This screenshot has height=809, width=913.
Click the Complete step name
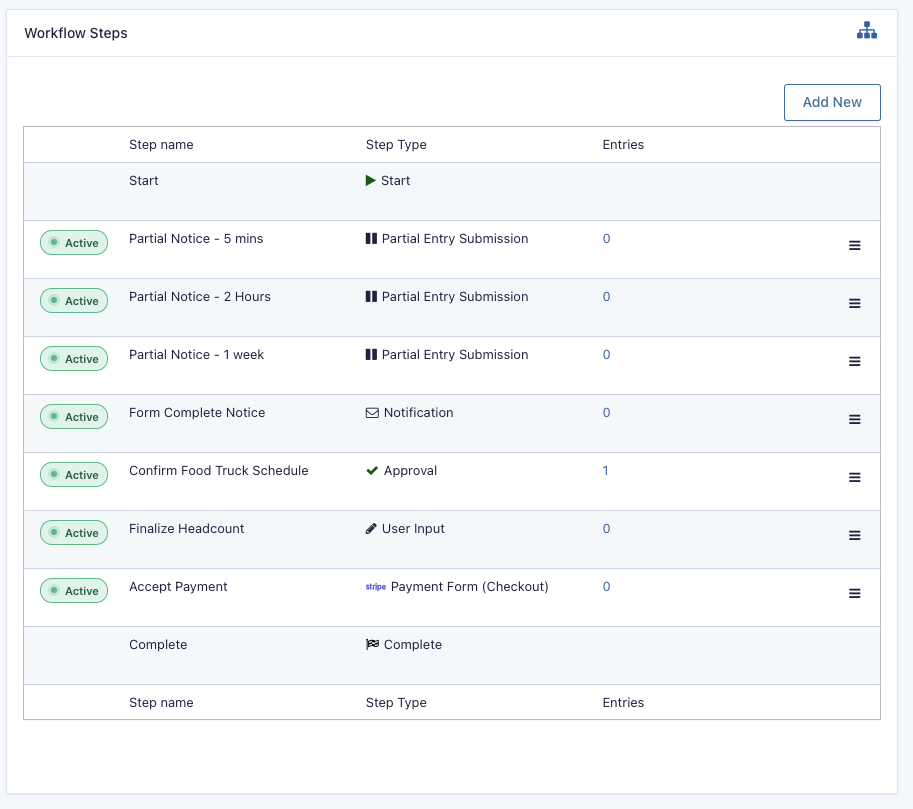click(158, 645)
